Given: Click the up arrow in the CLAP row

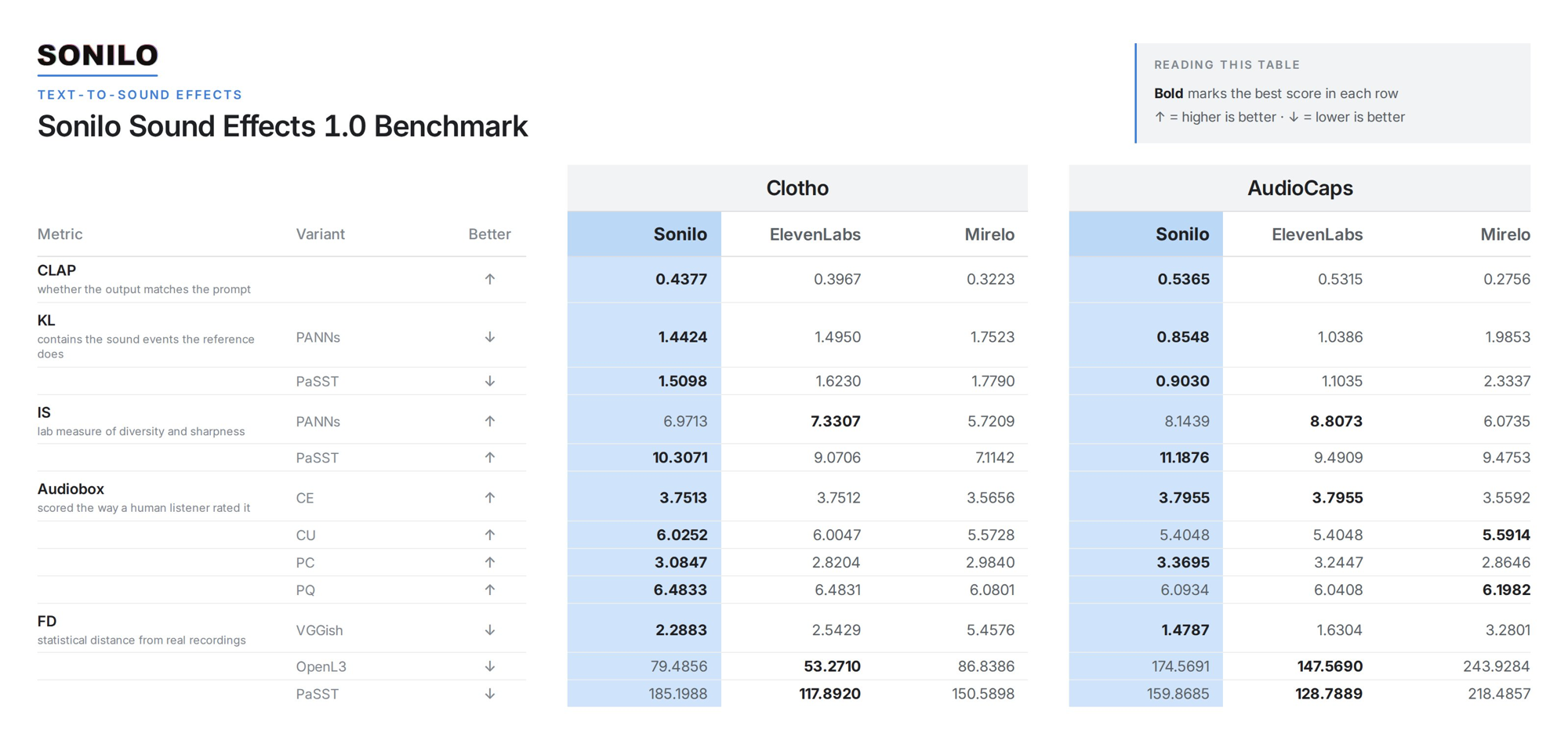Looking at the screenshot, I should coord(490,279).
